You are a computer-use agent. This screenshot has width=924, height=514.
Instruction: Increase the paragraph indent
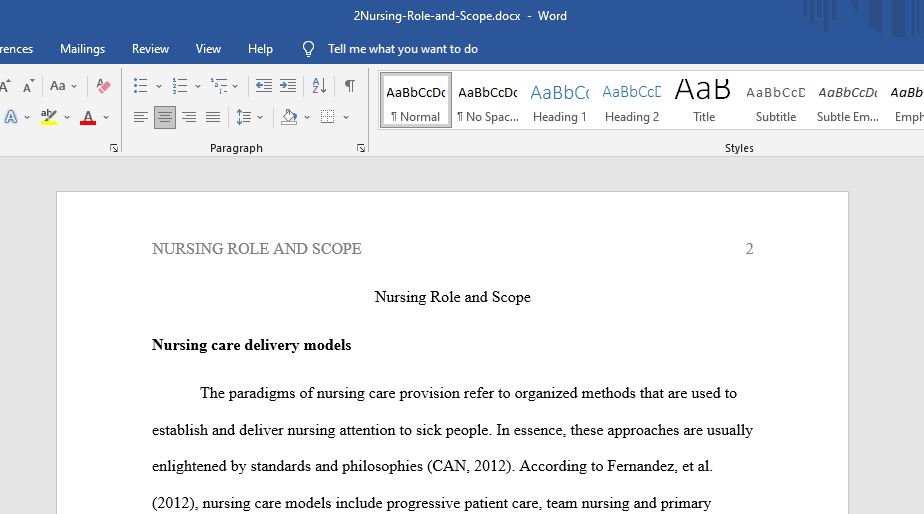288,86
